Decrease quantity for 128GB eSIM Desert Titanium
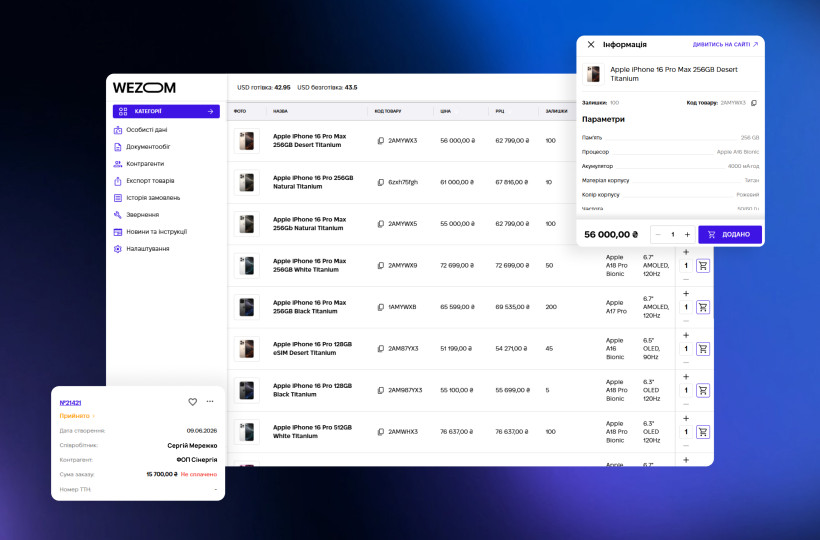This screenshot has width=820, height=540. click(686, 362)
